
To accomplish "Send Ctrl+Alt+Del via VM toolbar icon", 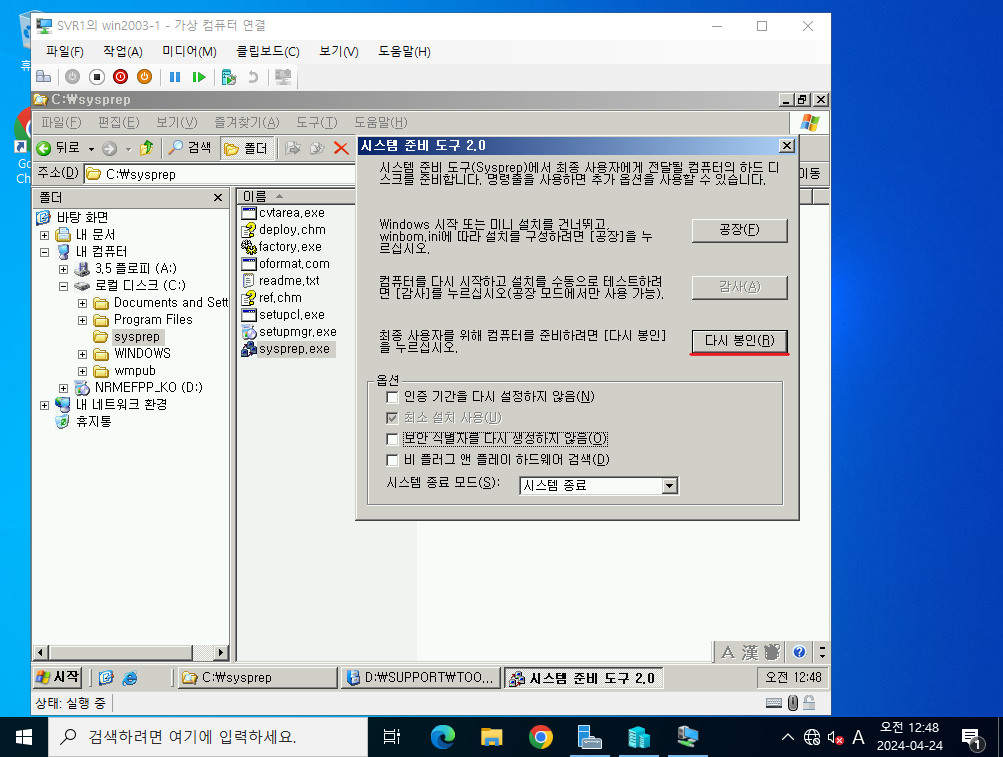I will (43, 77).
